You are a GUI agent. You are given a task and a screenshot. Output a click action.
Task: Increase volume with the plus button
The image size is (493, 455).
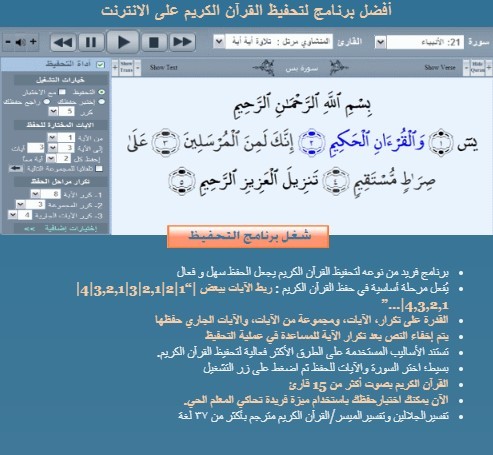pyautogui.click(x=33, y=42)
